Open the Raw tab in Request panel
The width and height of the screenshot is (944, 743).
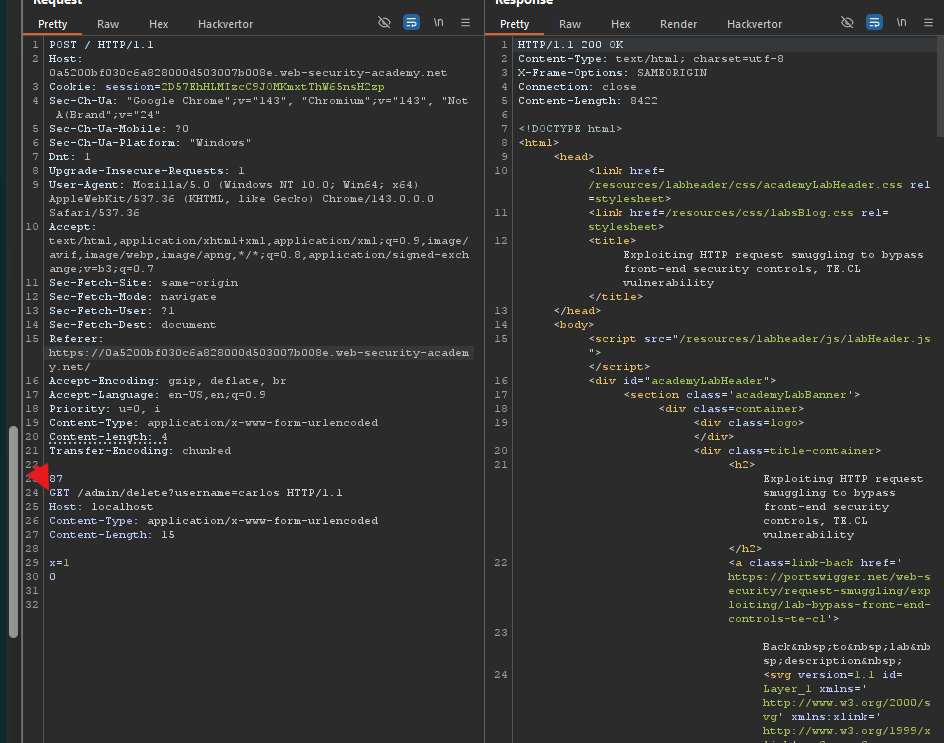tap(108, 24)
